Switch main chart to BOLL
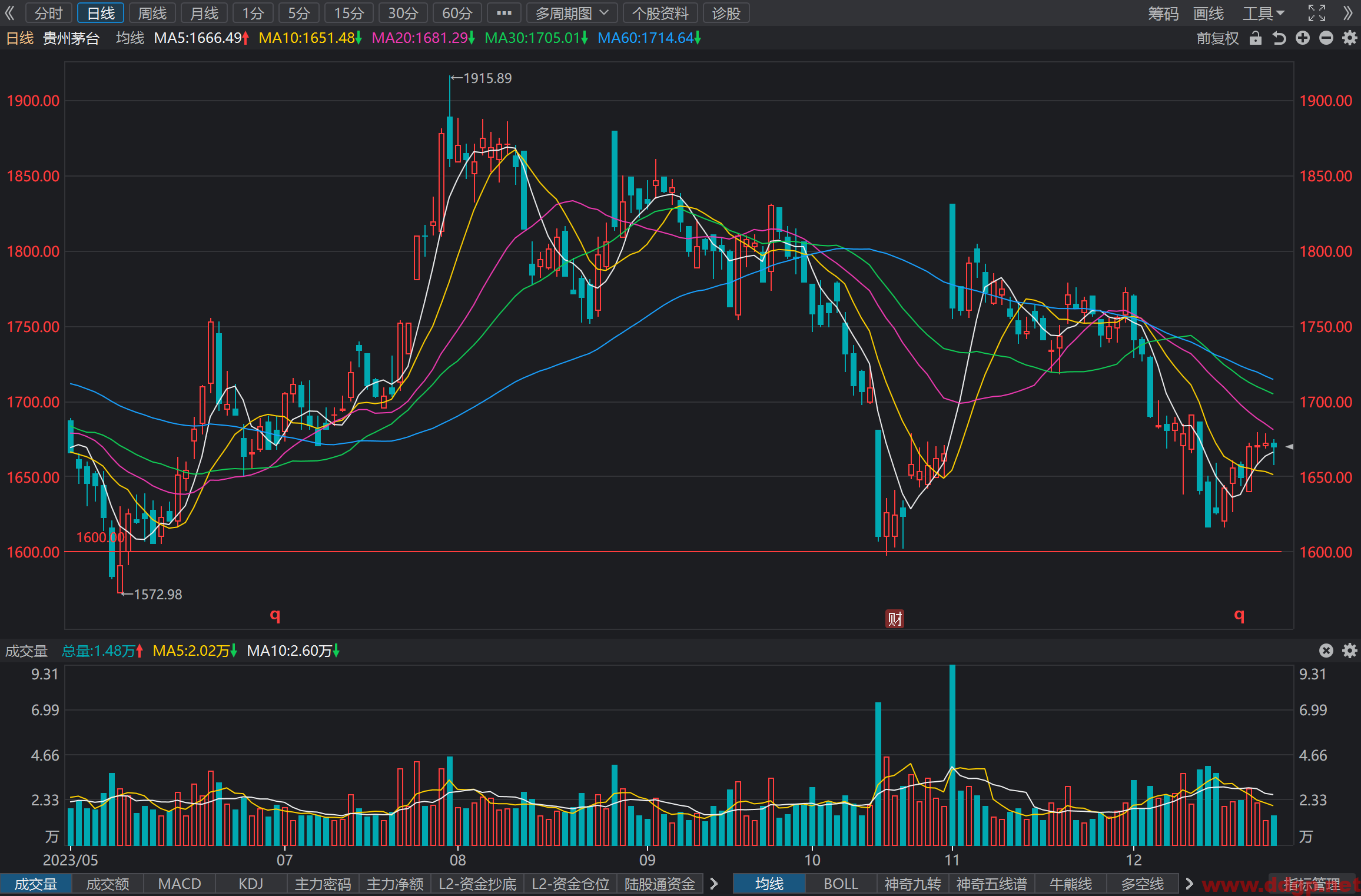 (841, 884)
